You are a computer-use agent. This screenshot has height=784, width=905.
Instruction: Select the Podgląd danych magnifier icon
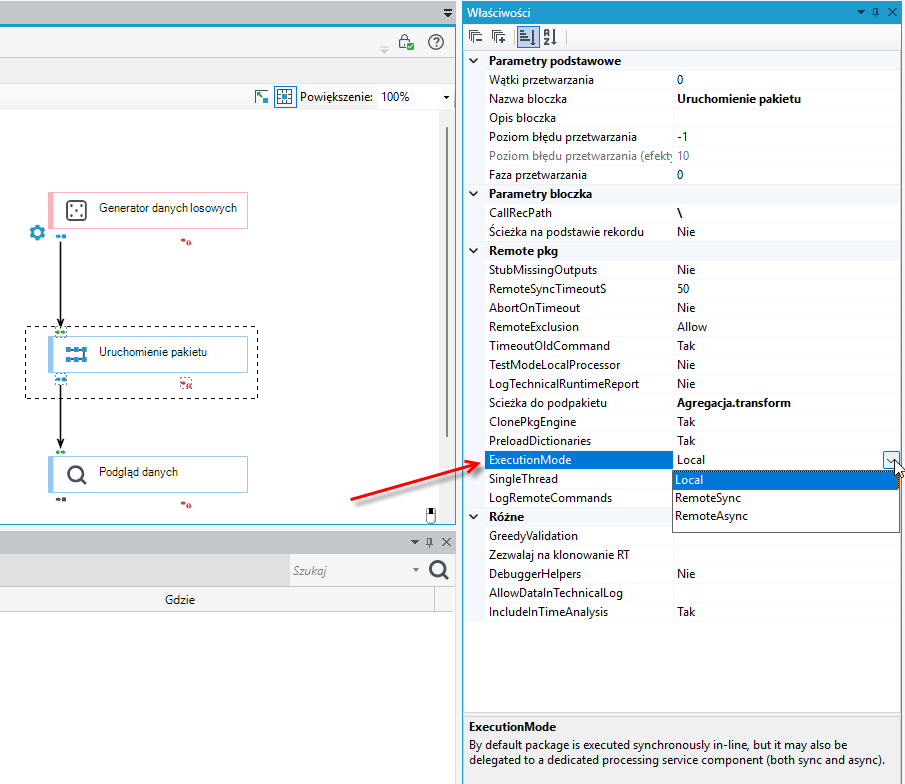pyautogui.click(x=76, y=475)
